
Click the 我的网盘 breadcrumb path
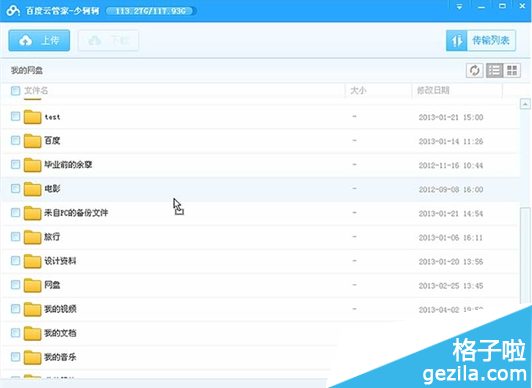pyautogui.click(x=27, y=71)
